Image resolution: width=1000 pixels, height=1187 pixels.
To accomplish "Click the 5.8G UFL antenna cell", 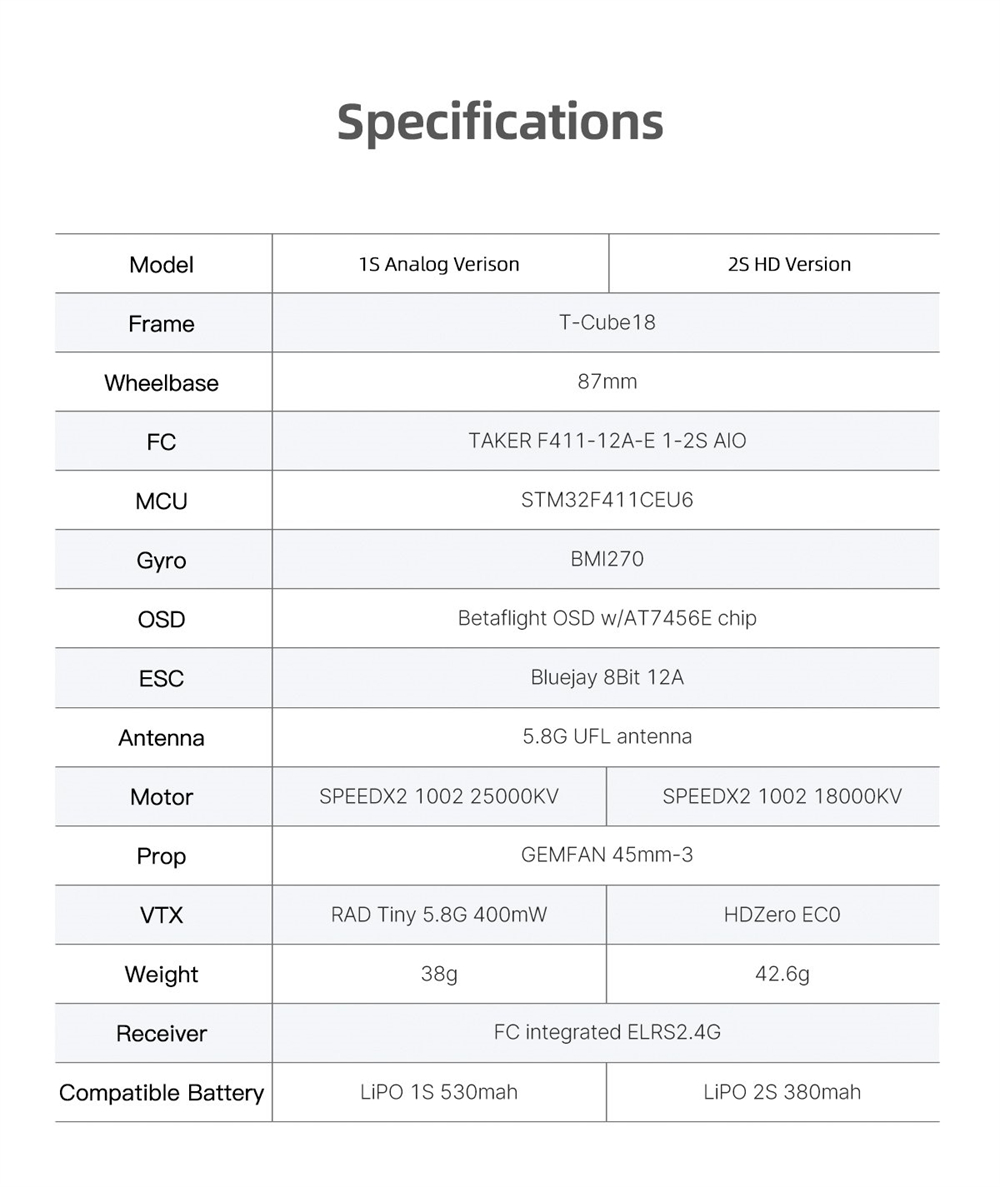I will 607,737.
